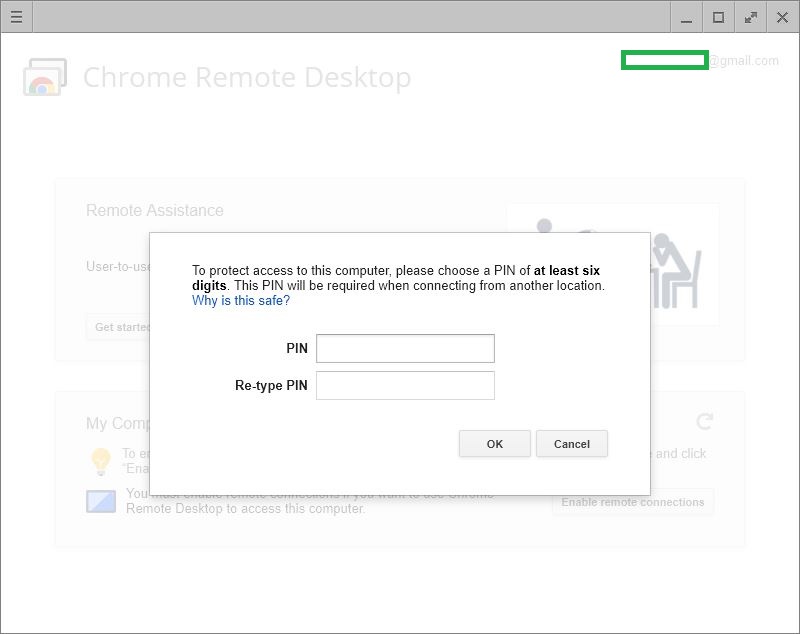The width and height of the screenshot is (800, 634).
Task: Maximize the Remote Desktop window
Action: (x=718, y=17)
